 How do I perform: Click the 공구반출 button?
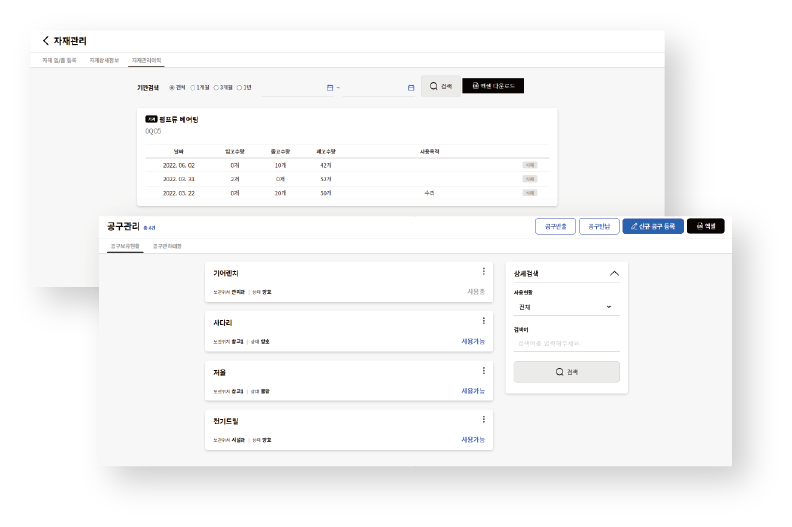[555, 226]
